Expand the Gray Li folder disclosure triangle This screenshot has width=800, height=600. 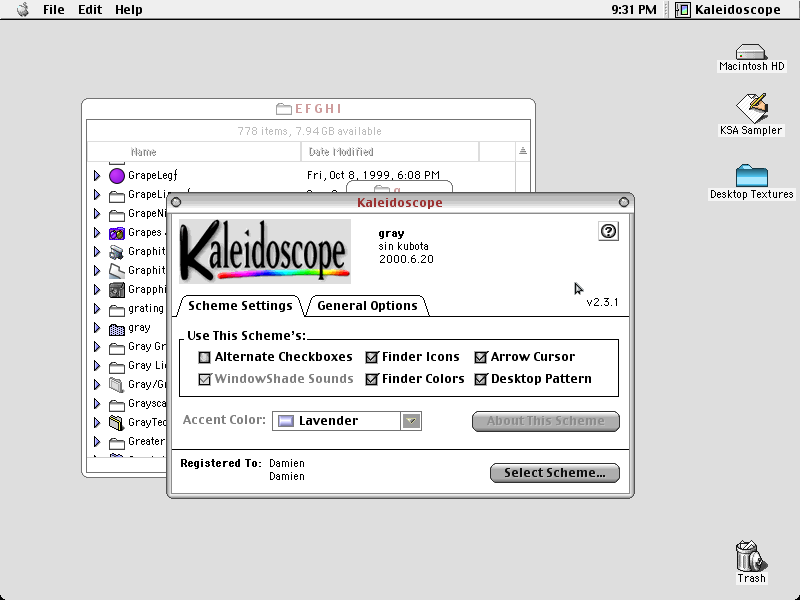(97, 366)
